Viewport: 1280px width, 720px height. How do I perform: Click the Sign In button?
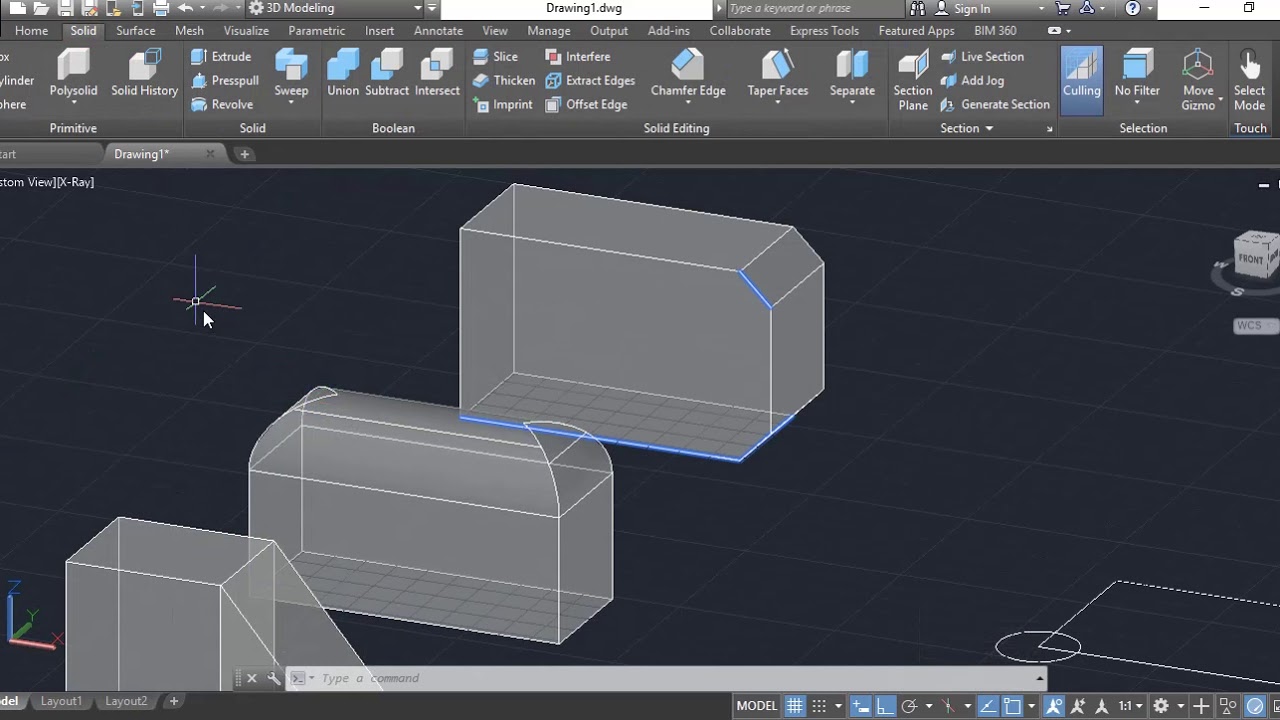[971, 9]
